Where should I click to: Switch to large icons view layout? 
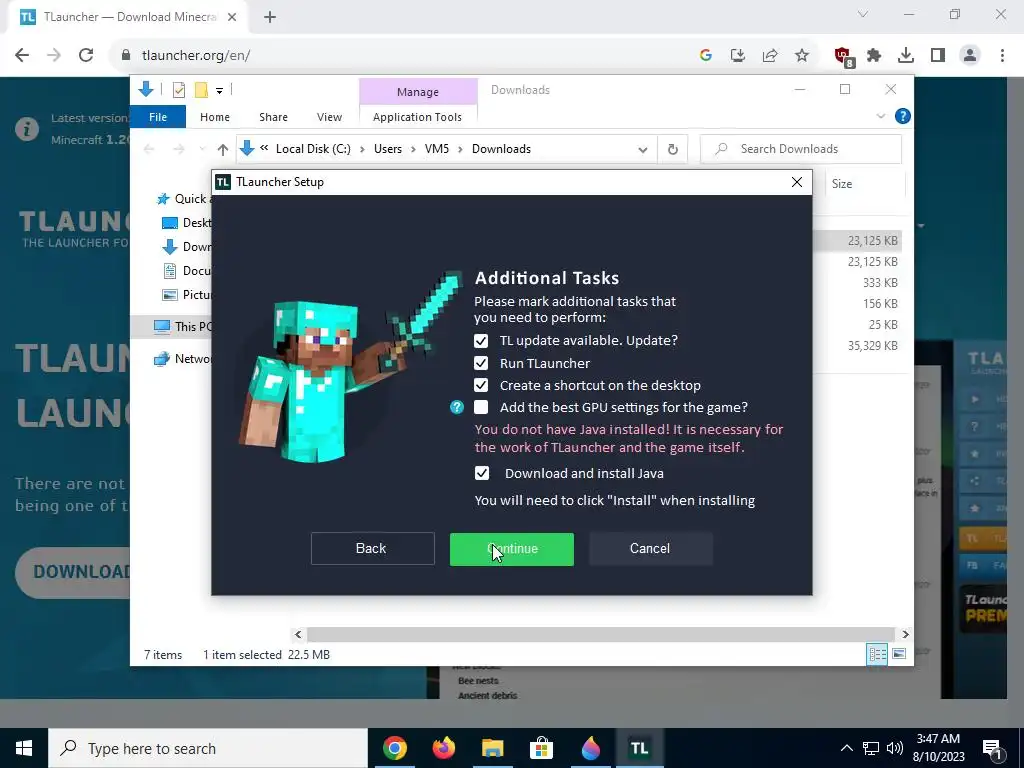(x=899, y=654)
